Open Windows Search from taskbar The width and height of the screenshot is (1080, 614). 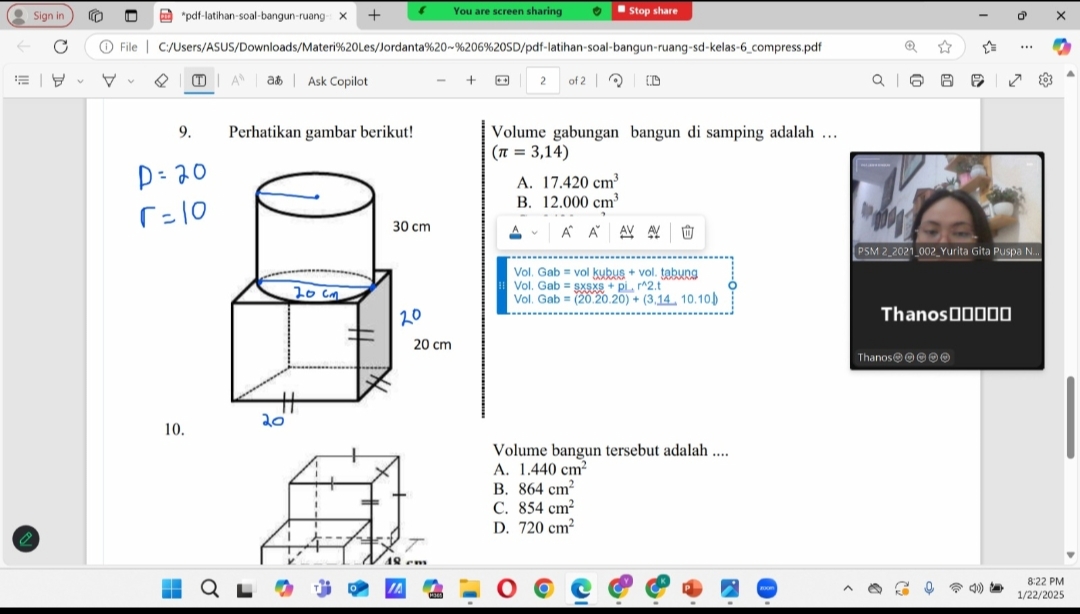click(210, 589)
